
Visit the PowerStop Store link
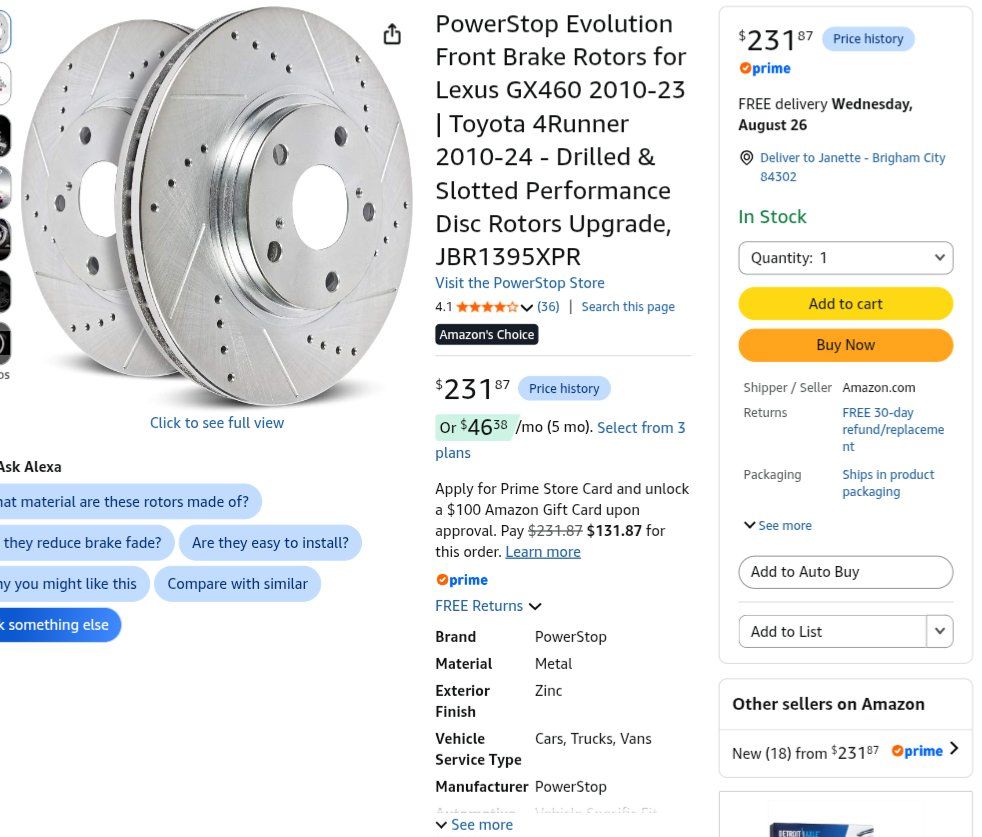(520, 283)
